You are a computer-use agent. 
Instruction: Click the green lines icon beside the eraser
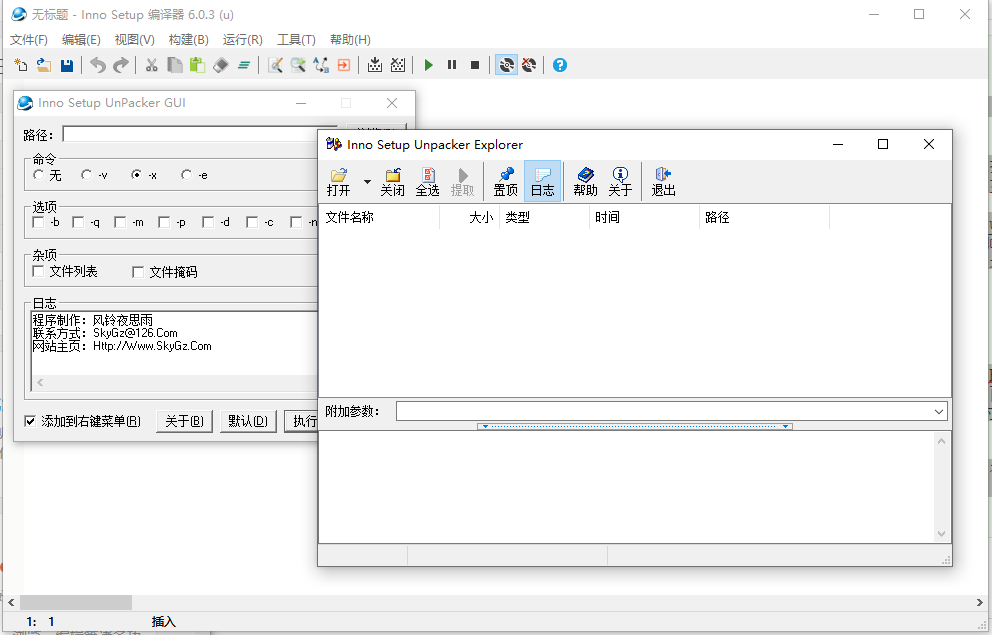(x=244, y=65)
